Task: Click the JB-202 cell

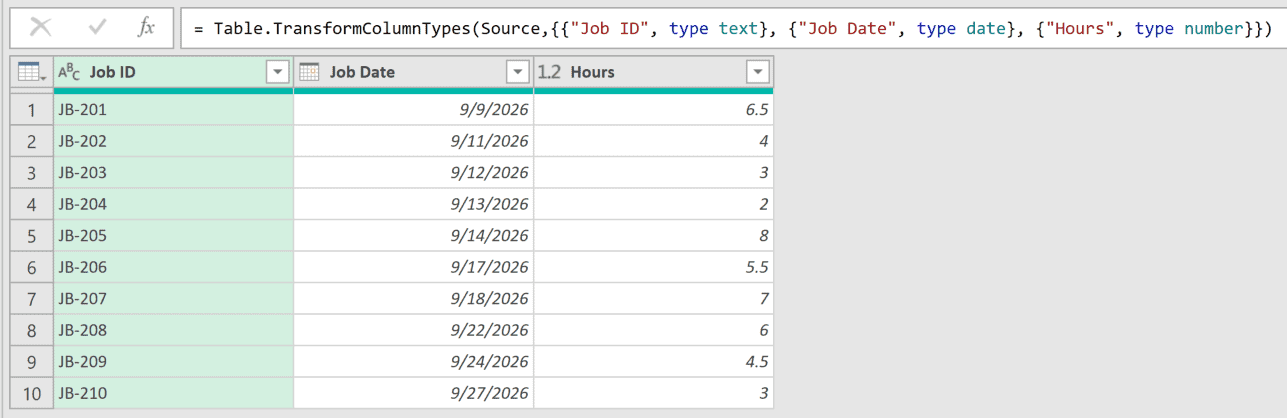Action: click(x=173, y=141)
